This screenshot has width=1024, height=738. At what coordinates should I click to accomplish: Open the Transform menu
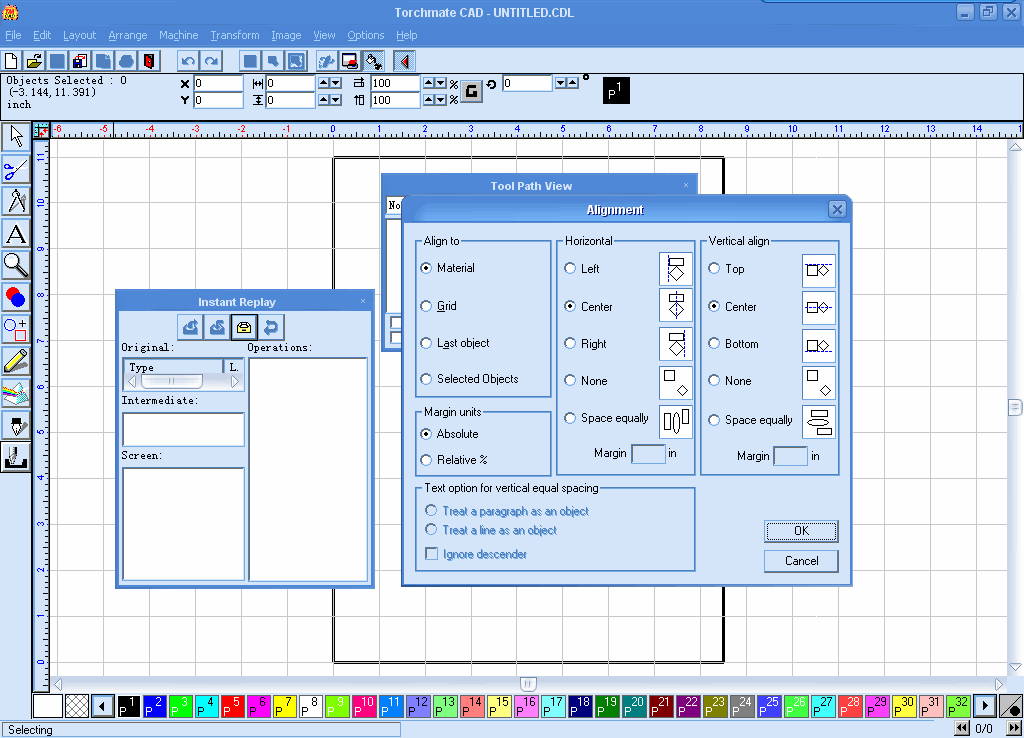tap(234, 35)
